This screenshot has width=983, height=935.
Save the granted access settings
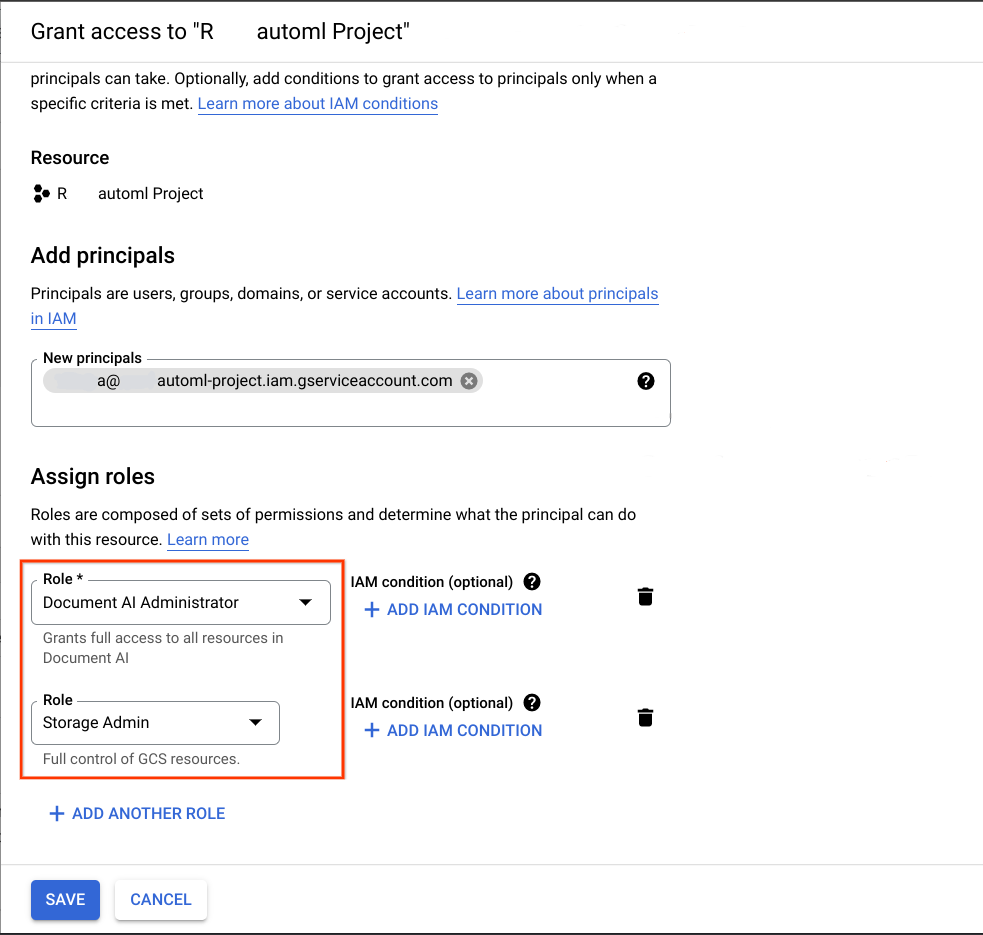[x=65, y=900]
